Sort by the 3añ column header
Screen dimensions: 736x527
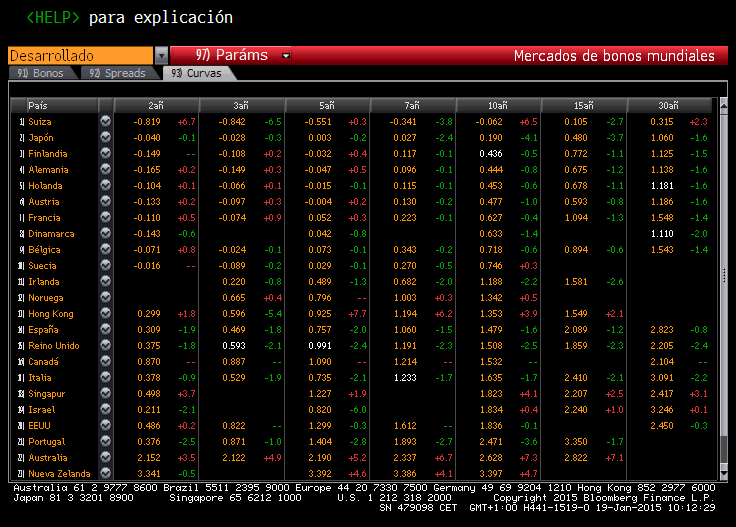tap(241, 106)
